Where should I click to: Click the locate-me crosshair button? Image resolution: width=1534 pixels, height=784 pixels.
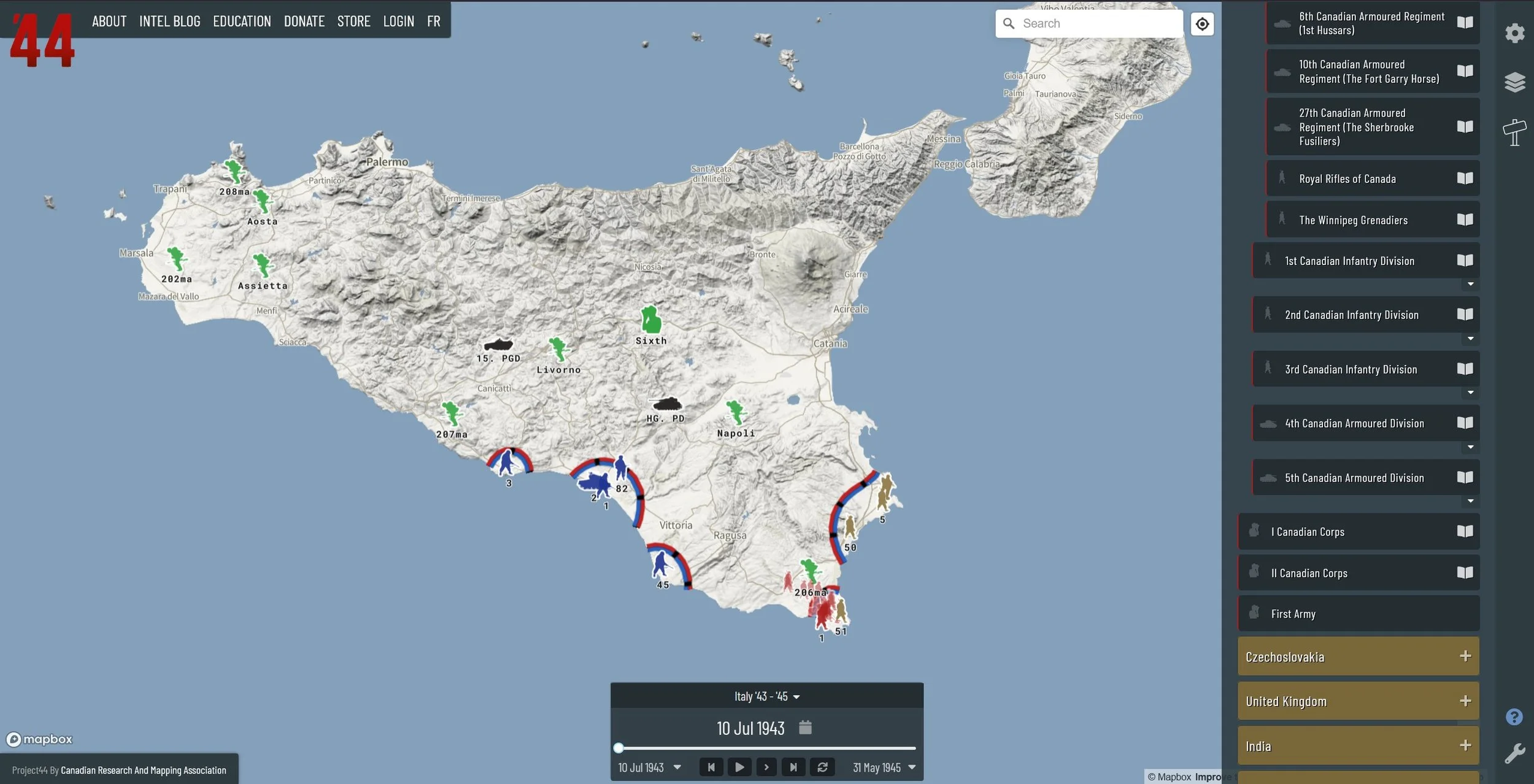(x=1202, y=24)
